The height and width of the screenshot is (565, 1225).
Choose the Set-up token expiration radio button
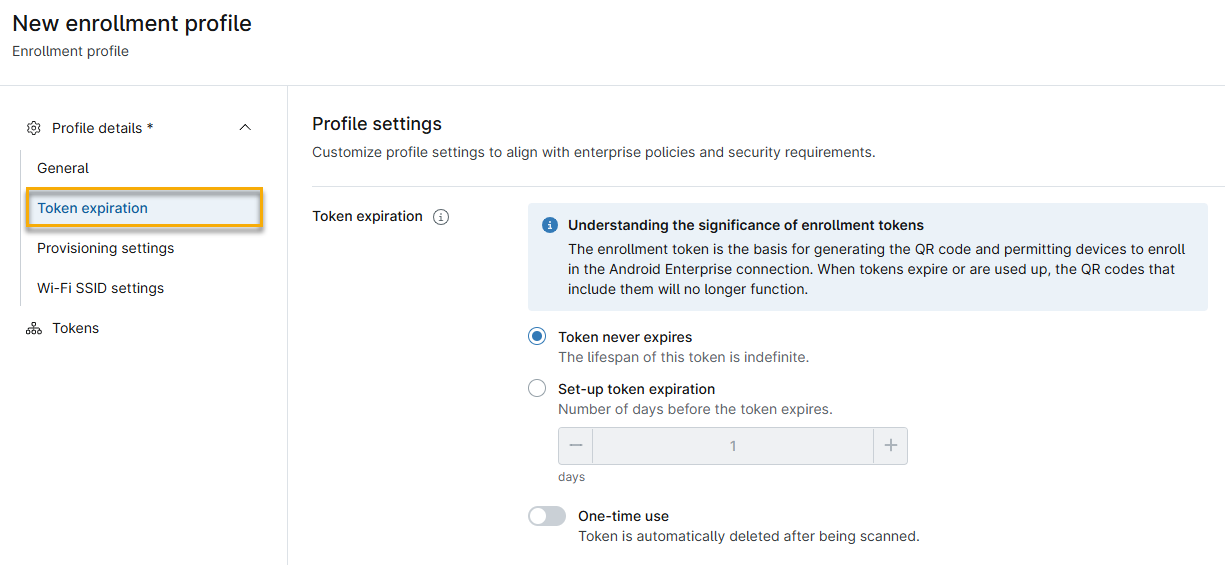point(537,389)
